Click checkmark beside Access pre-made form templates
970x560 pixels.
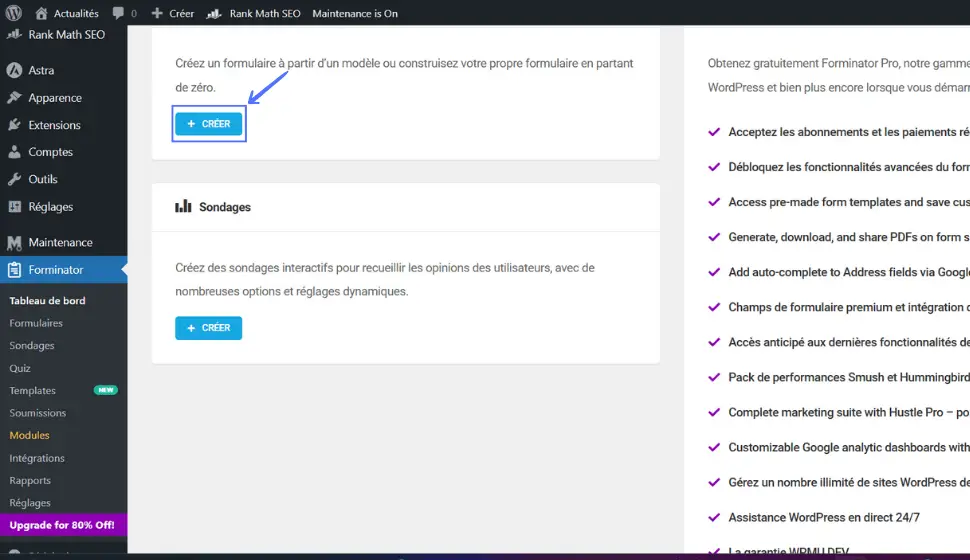pos(714,202)
